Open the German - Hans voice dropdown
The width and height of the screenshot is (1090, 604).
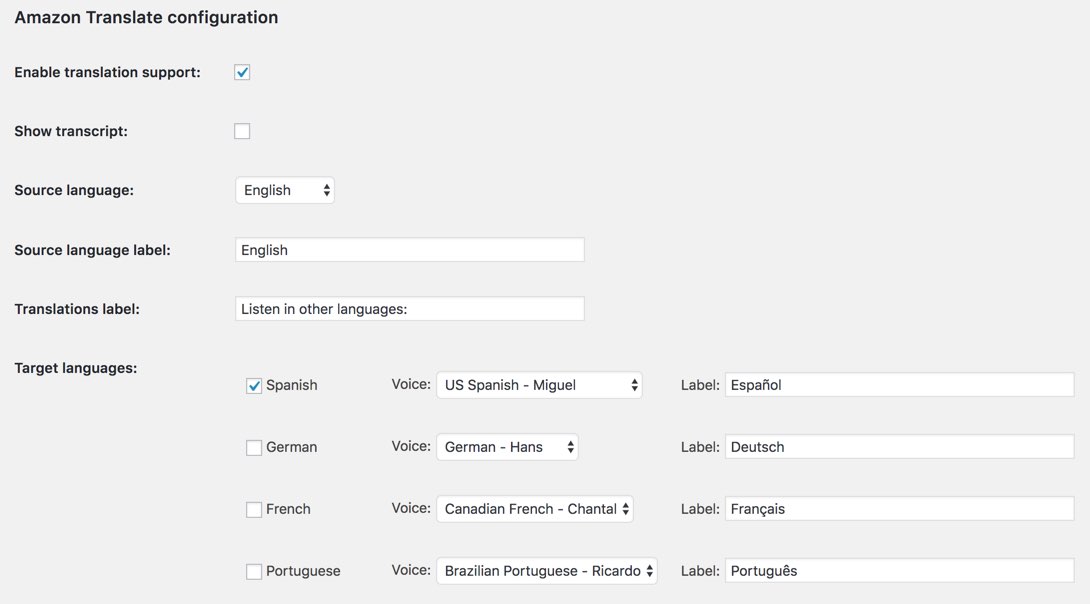pos(507,447)
